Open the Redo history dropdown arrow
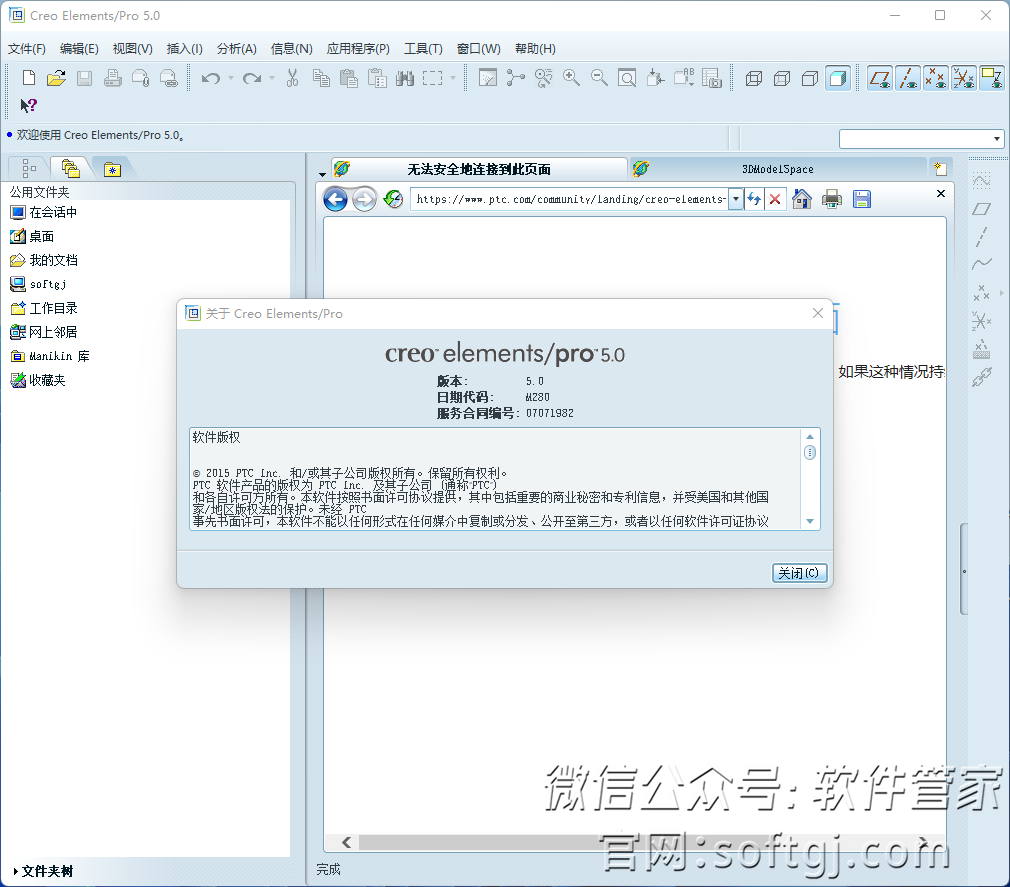Image resolution: width=1010 pixels, height=887 pixels. point(272,78)
